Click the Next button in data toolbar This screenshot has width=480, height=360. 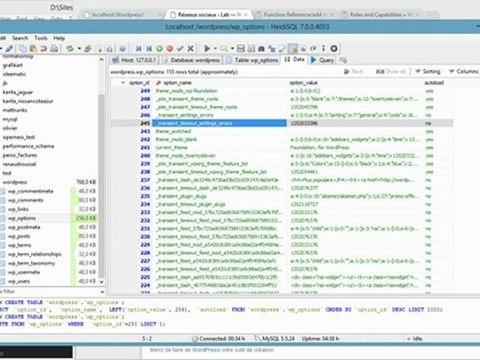pyautogui.click(x=353, y=71)
